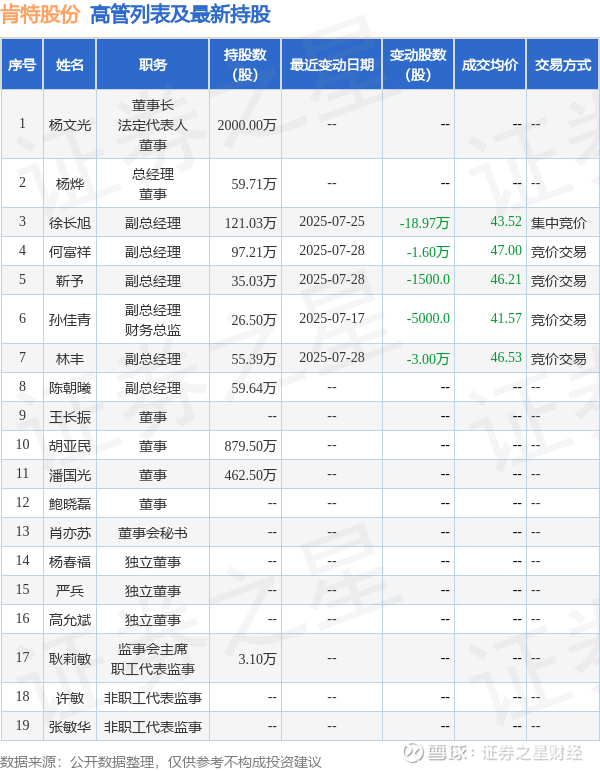Click the 监事会主席 职工代表监事 position cell

pyautogui.click(x=153, y=659)
